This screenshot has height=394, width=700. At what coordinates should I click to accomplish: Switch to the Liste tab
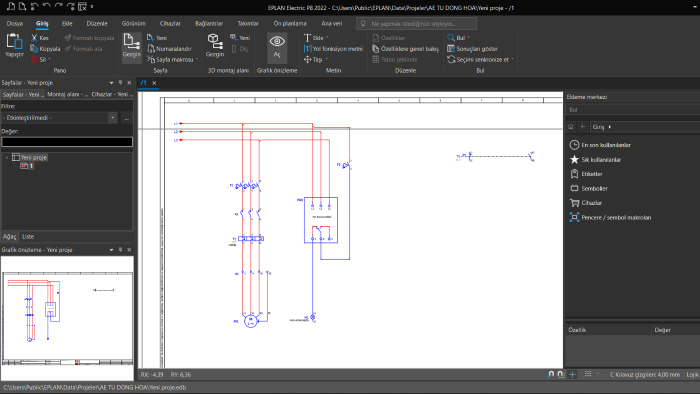[28, 236]
